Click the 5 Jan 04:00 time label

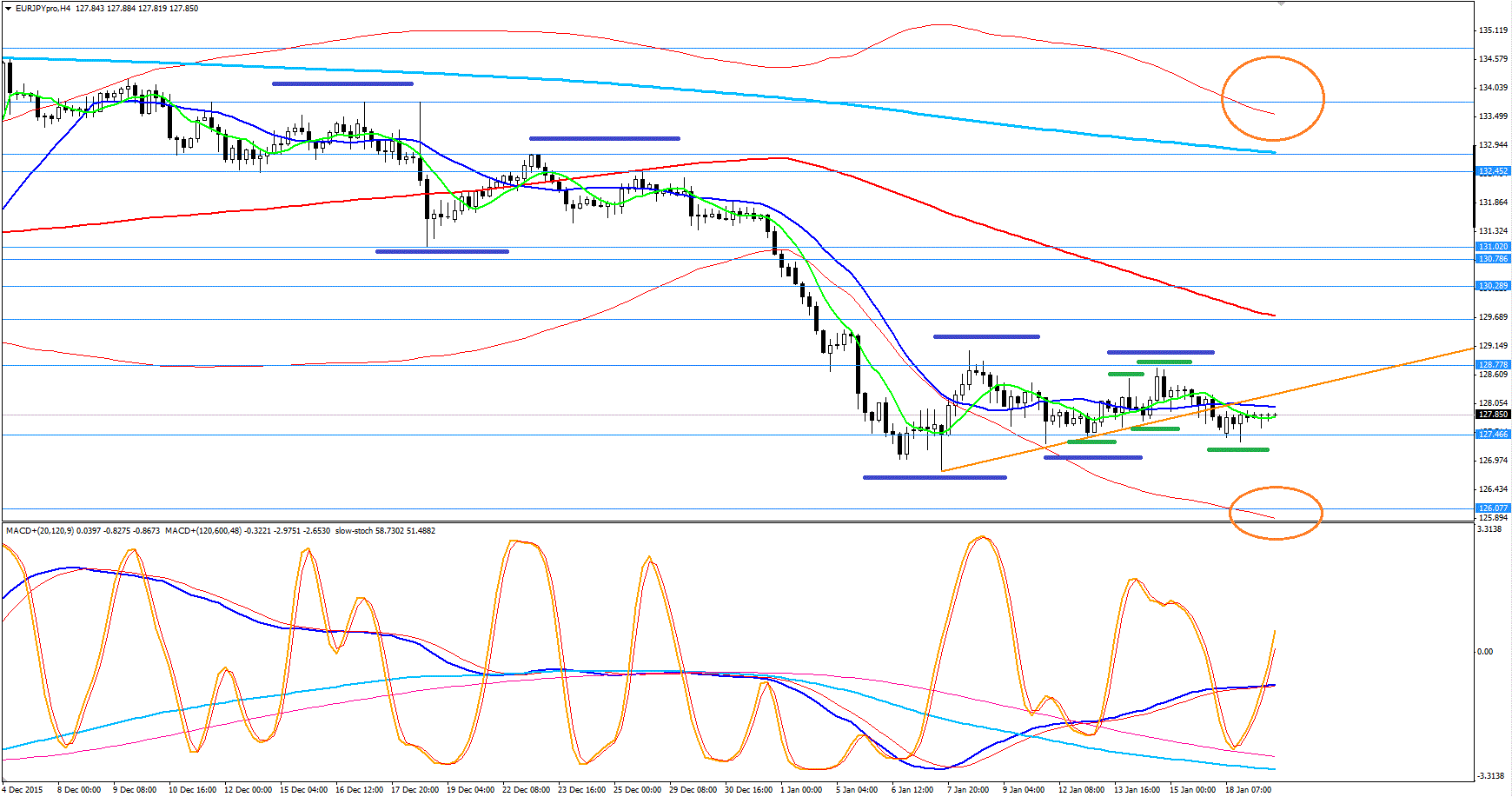[857, 790]
